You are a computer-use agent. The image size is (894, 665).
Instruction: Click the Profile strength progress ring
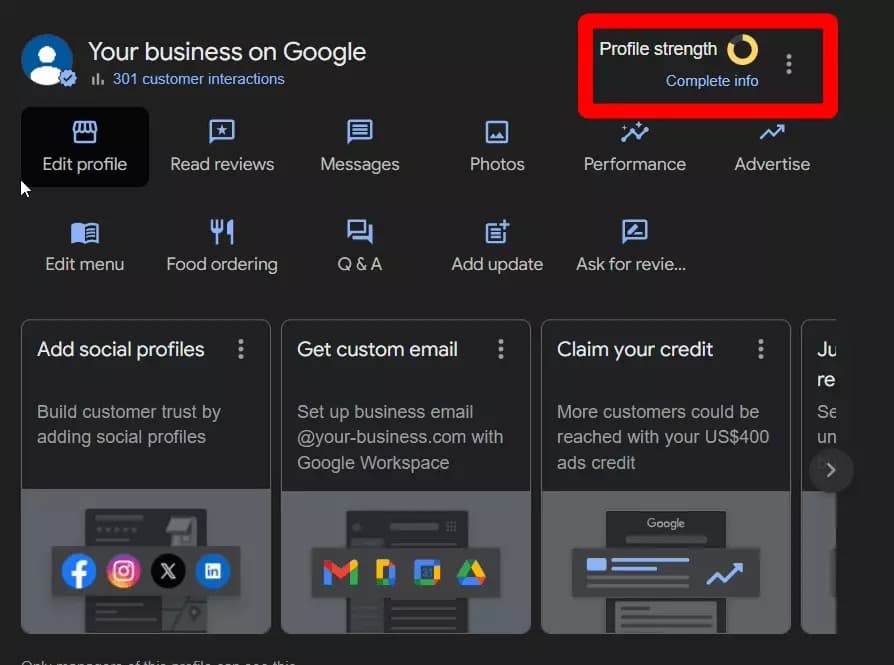pos(742,49)
